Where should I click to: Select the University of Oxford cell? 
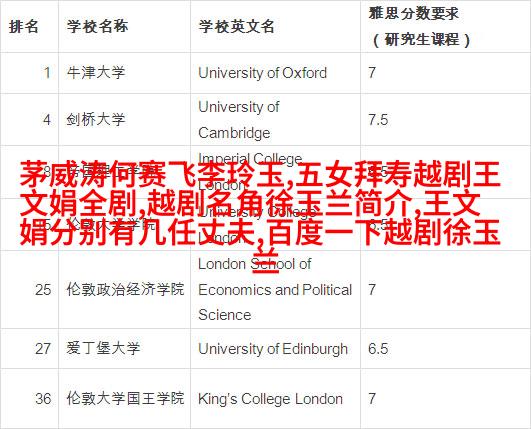(x=262, y=73)
